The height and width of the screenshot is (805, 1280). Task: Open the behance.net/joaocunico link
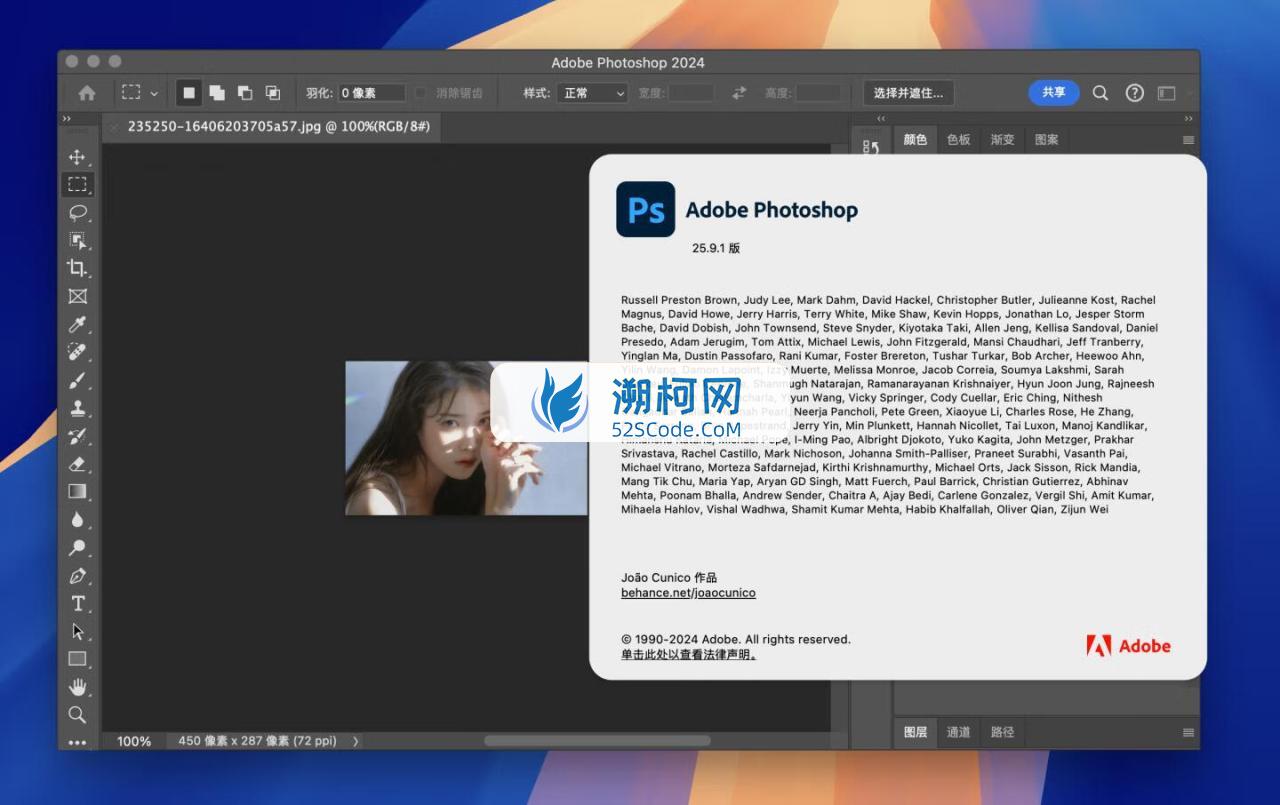688,593
